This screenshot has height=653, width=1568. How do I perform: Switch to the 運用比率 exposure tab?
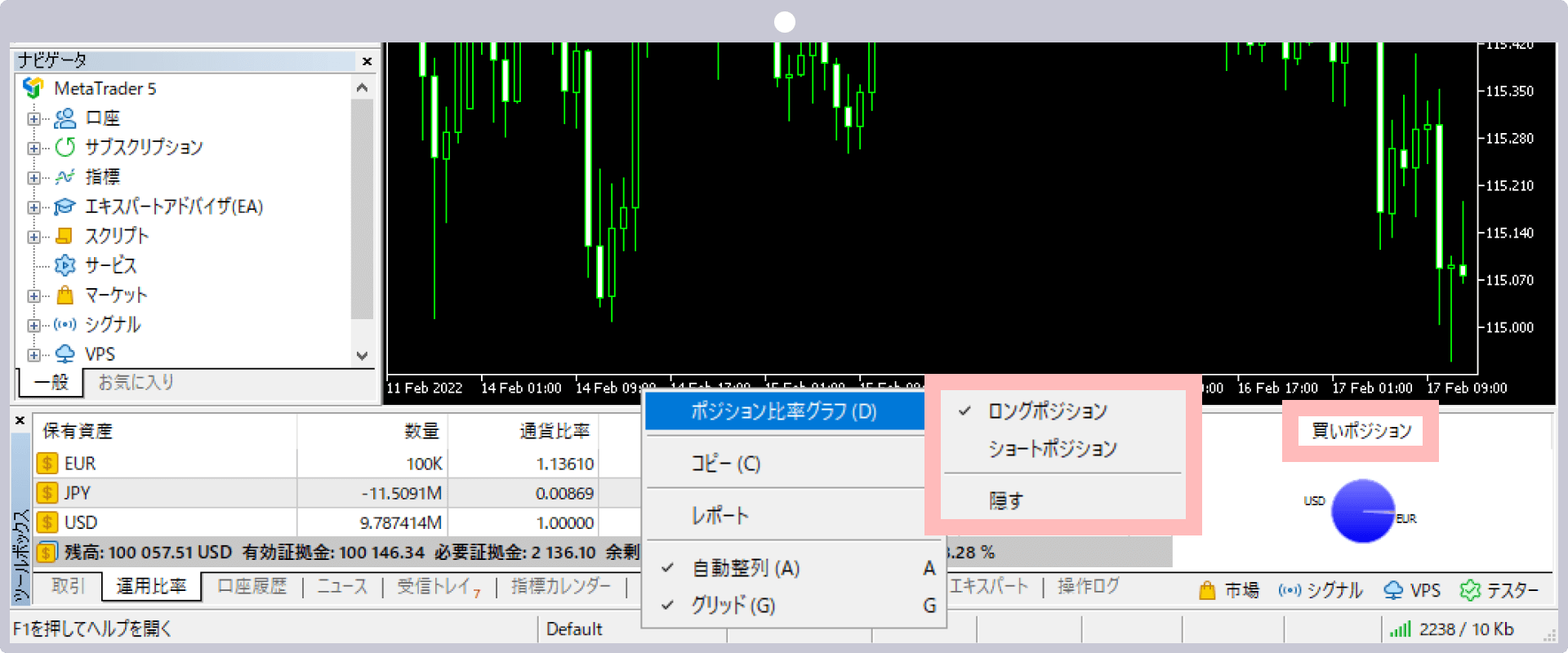pyautogui.click(x=151, y=586)
